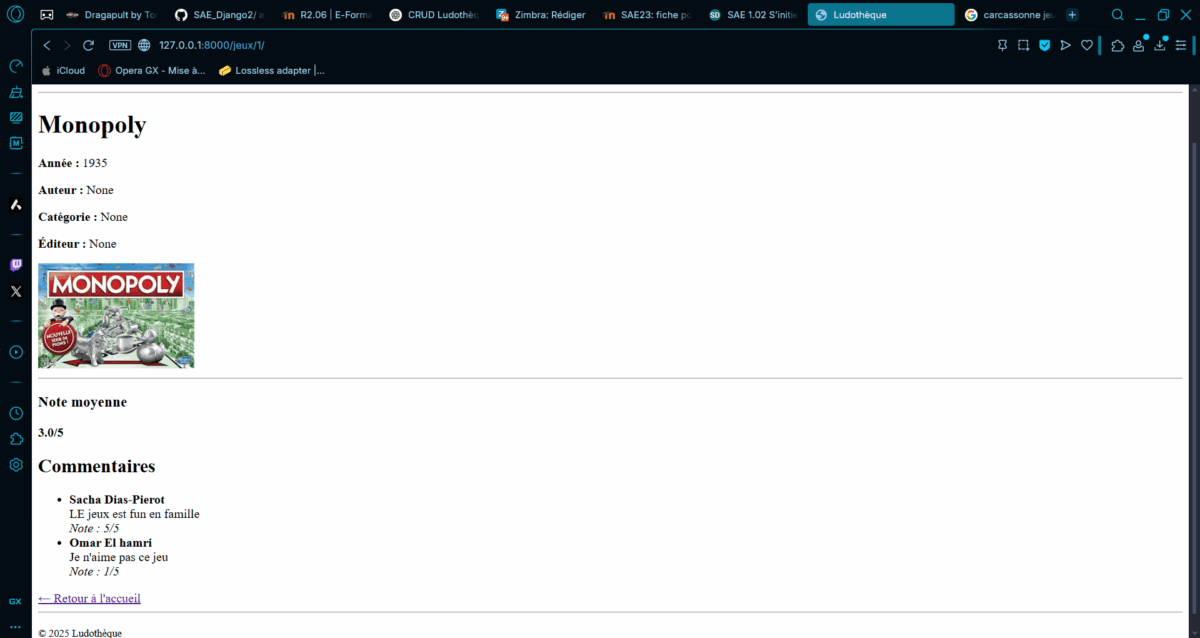1200x638 pixels.
Task: Click the © 2025 Ludothèque footer text
Action: point(80,632)
